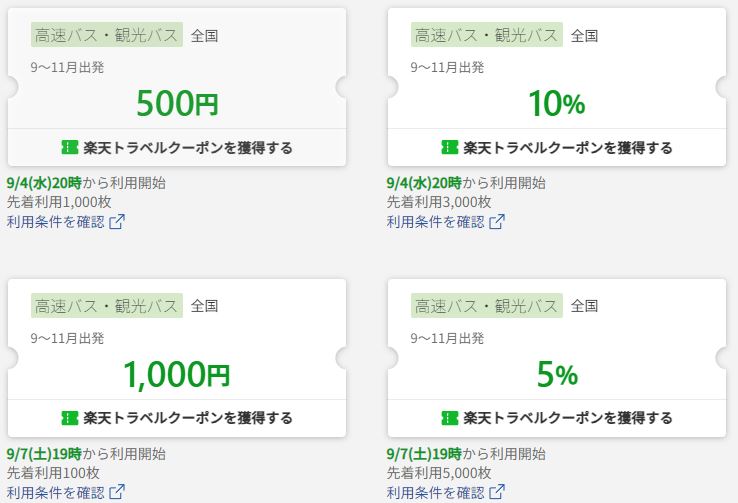738x503 pixels.
Task: Open 利用条件を確認 link for 500円 coupon
Action: point(66,222)
